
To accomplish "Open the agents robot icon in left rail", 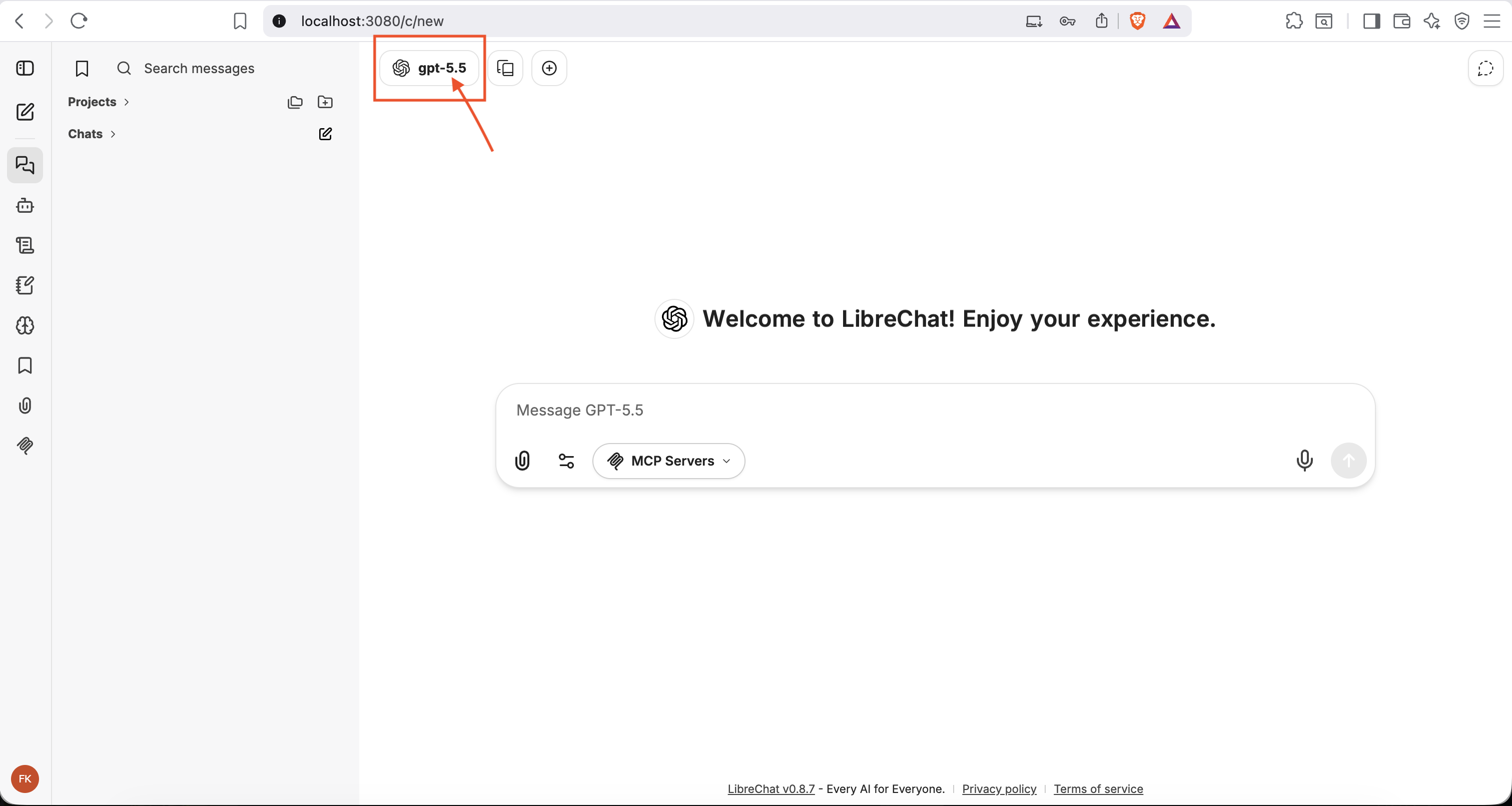I will point(25,206).
